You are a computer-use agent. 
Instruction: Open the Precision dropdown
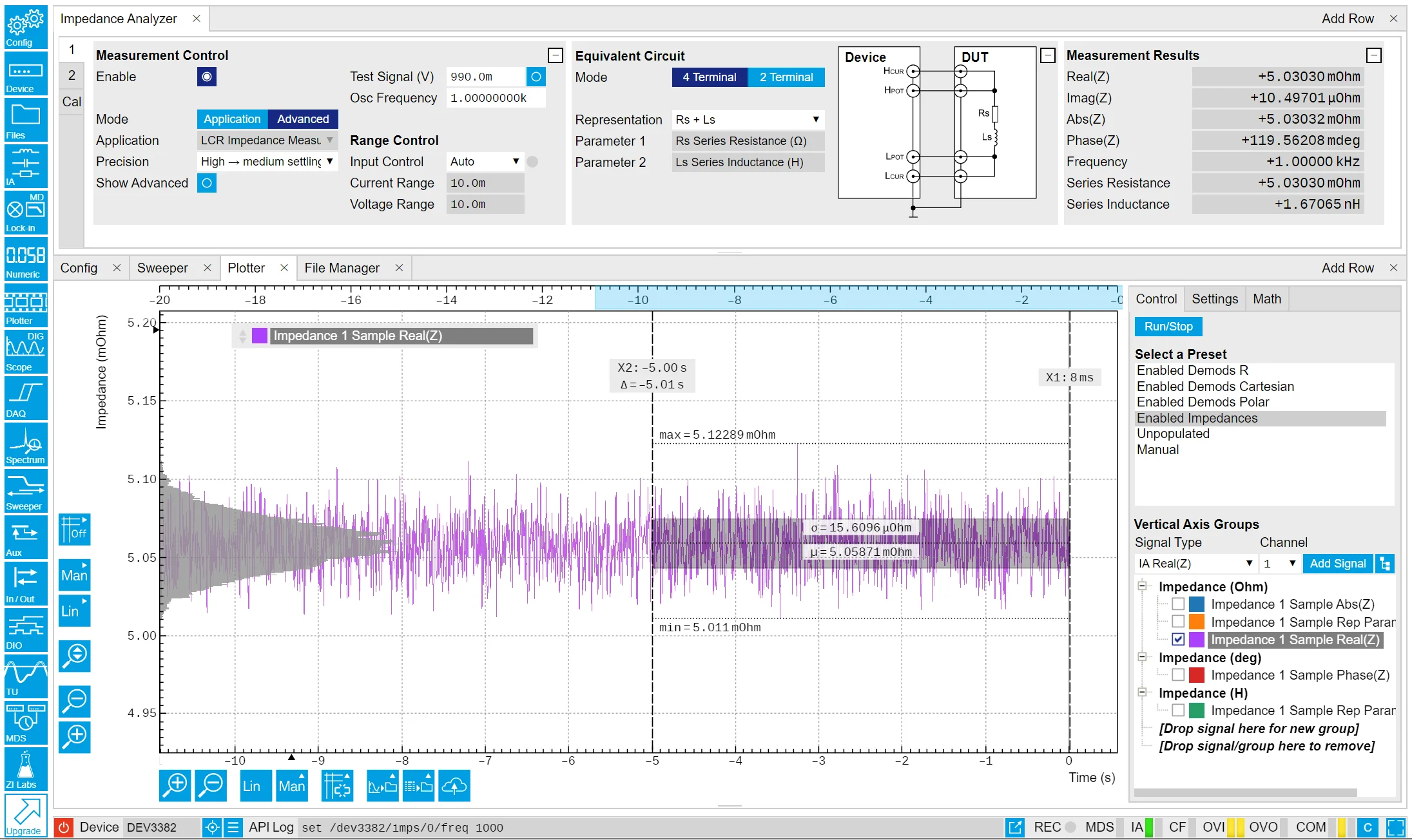pyautogui.click(x=267, y=162)
